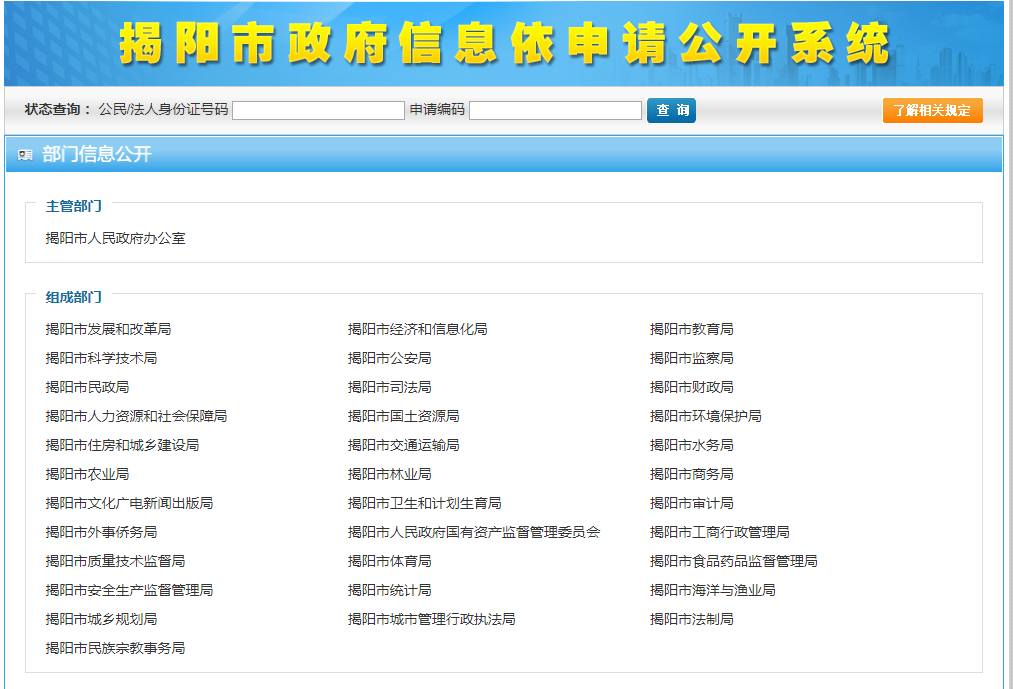Viewport: 1013px width, 689px height.
Task: Open 揭阳市人民政府办公室 link
Action: point(116,238)
